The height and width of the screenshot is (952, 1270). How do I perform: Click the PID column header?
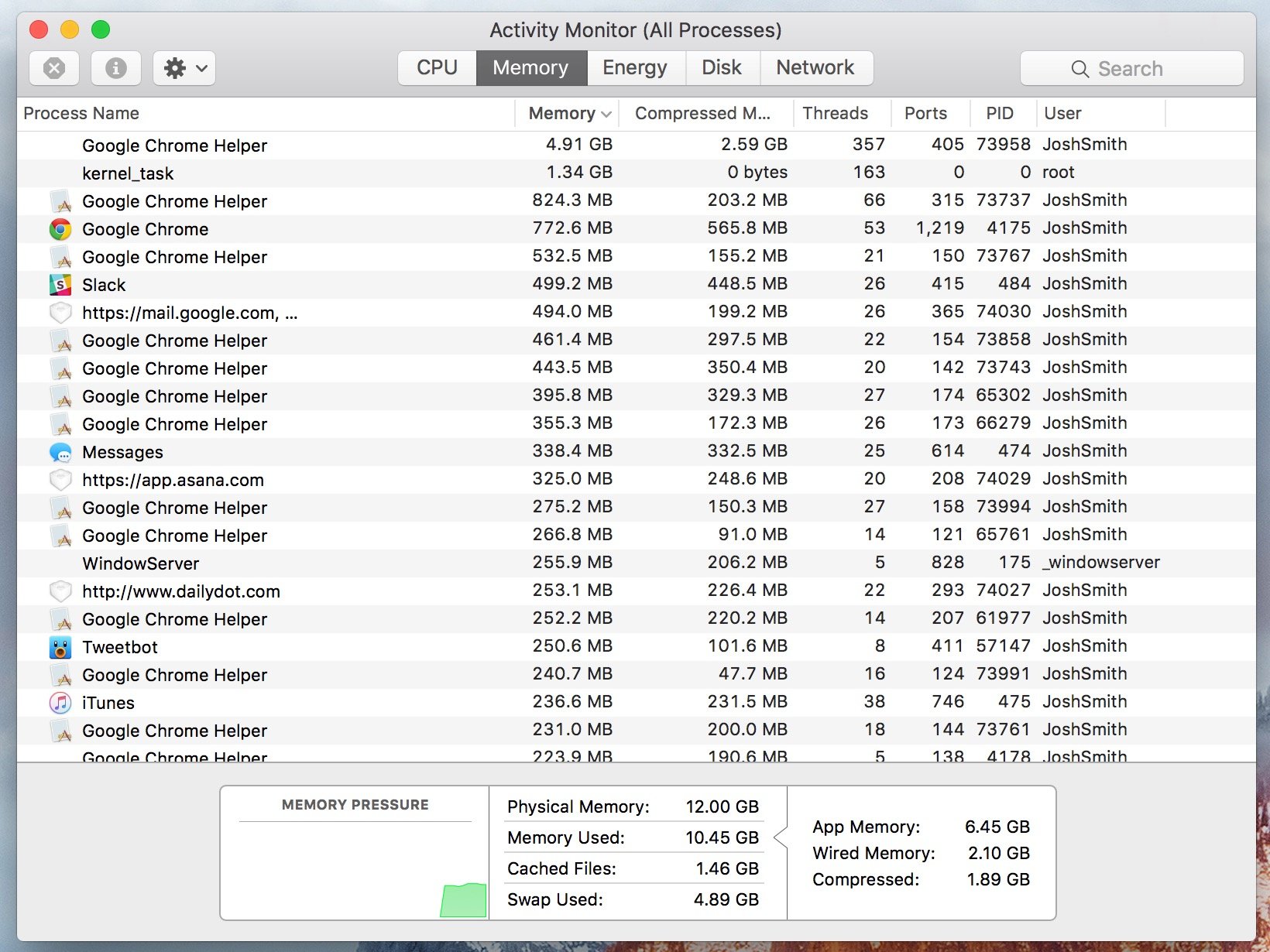coord(1001,113)
